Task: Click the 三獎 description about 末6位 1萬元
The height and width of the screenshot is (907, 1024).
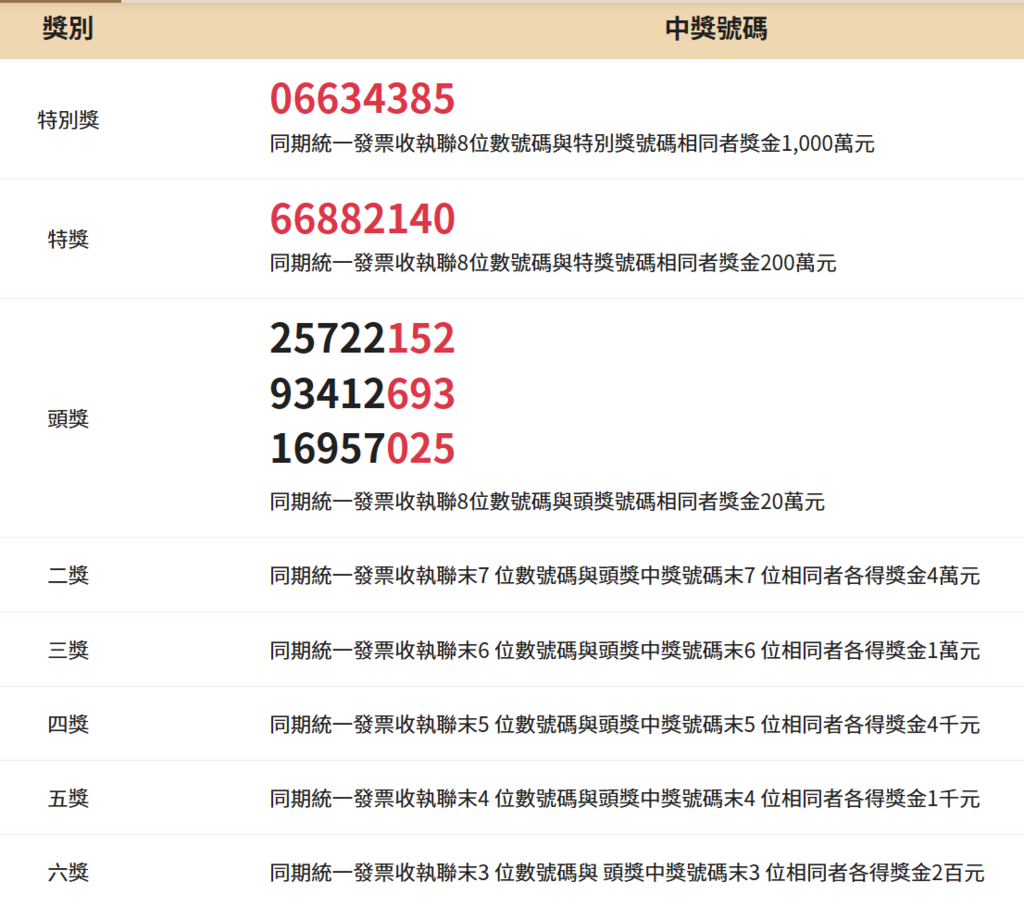Action: coord(625,650)
